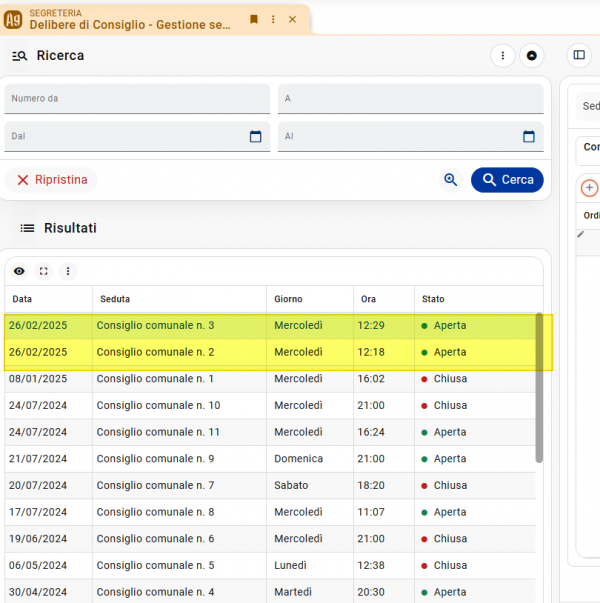Select row Consiglio comunale n. 10
600x603 pixels.
(270, 406)
